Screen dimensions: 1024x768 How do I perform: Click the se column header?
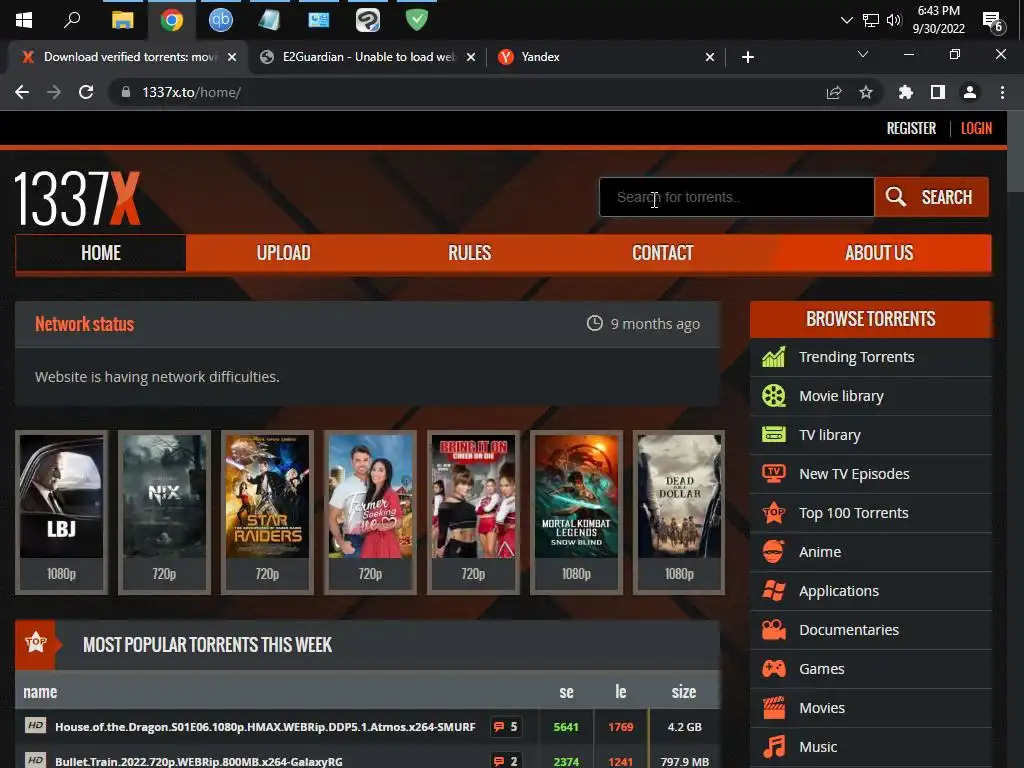[566, 692]
